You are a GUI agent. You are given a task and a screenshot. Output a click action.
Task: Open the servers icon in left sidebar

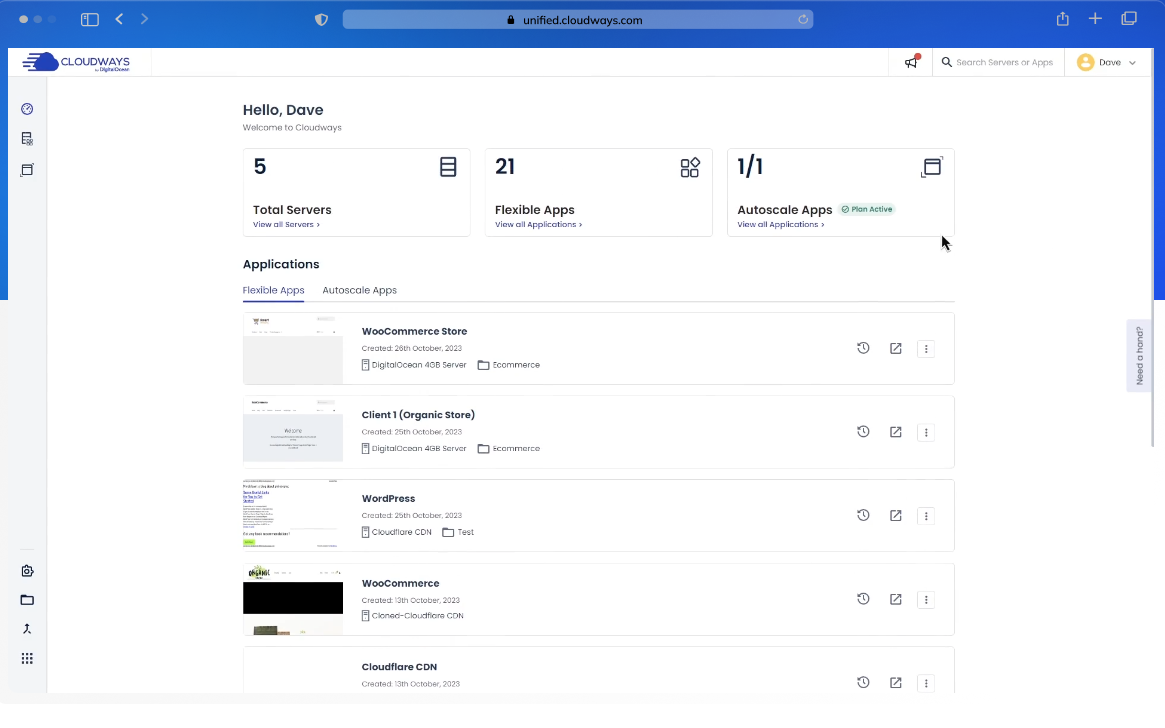click(27, 139)
